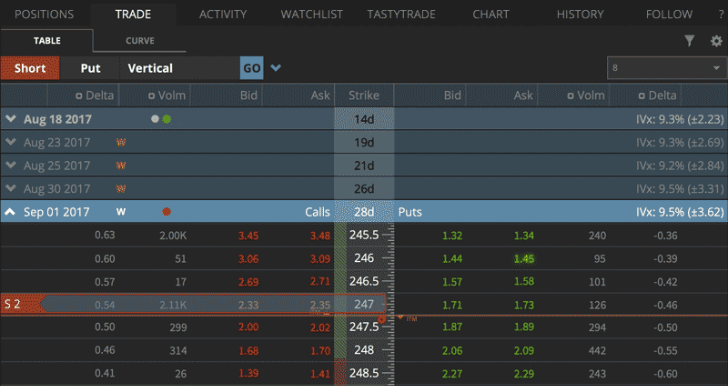Click call ask 3.09 at strike 246
Screen dimensions: 728x386
point(320,259)
